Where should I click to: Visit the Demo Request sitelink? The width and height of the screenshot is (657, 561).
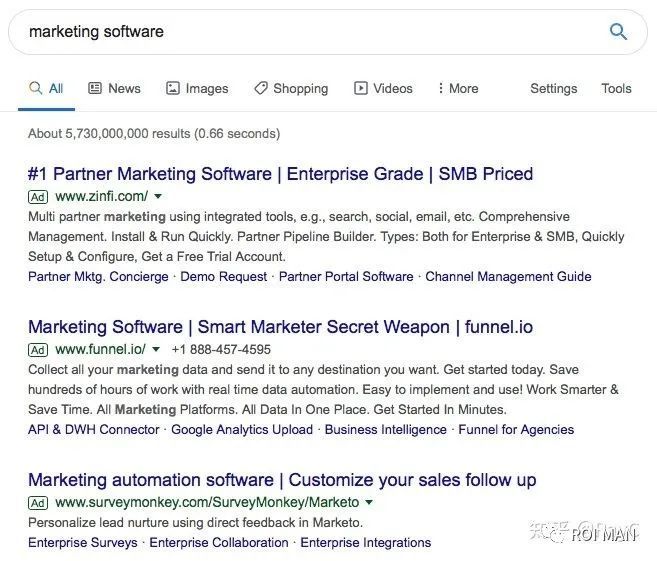(224, 276)
